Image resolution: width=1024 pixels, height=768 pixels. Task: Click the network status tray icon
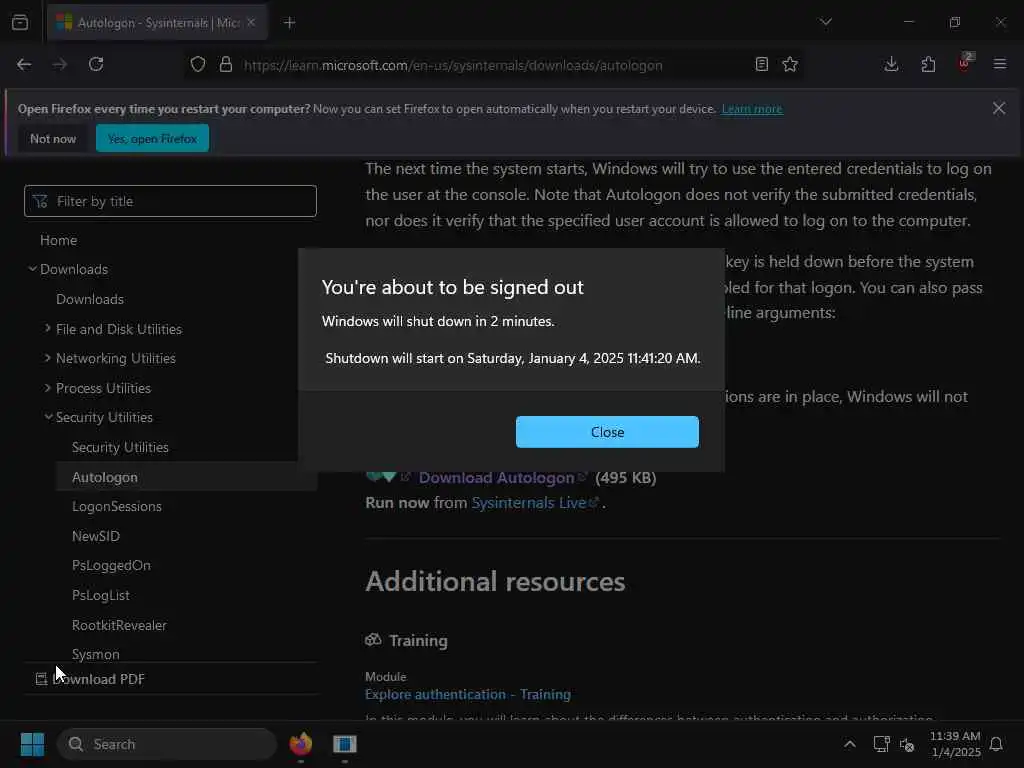click(x=881, y=744)
